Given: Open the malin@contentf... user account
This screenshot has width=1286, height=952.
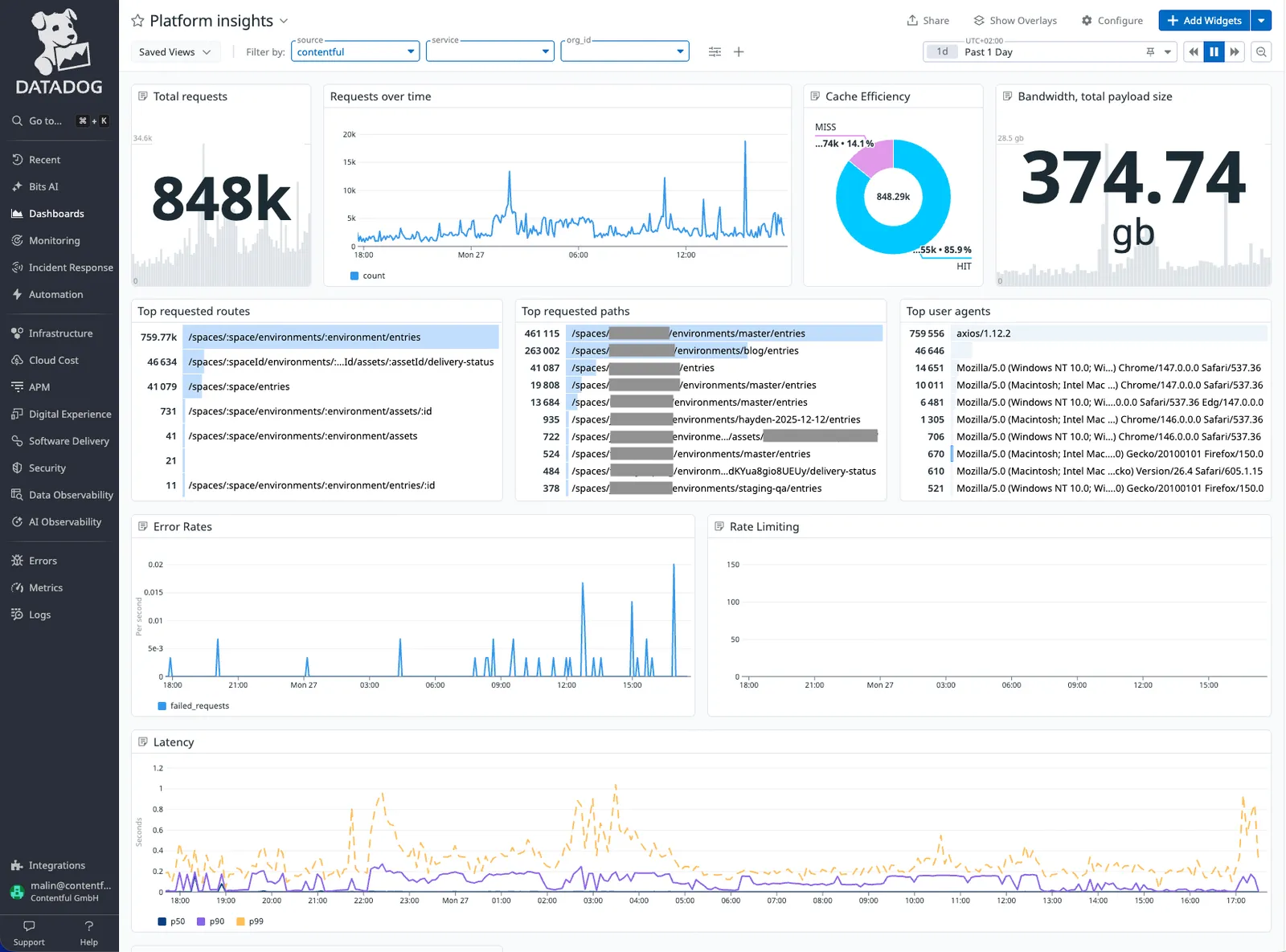Looking at the screenshot, I should coord(59,891).
